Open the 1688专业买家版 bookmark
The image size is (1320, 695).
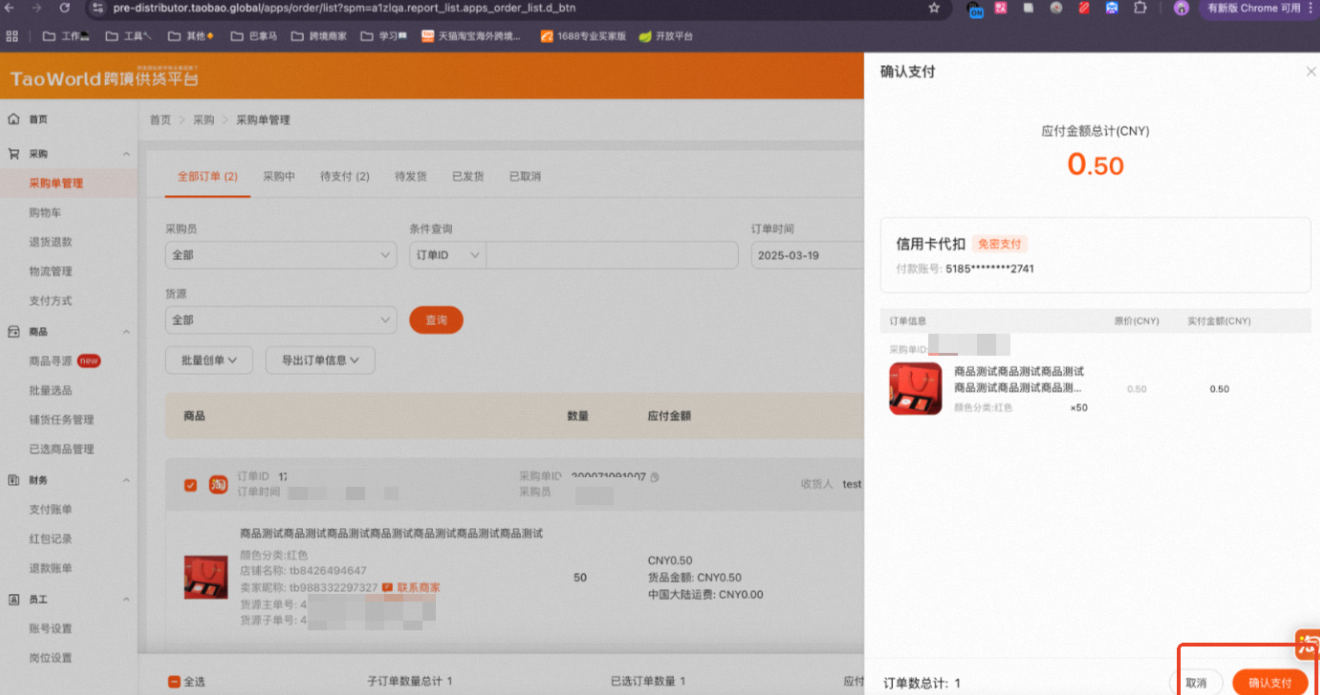583,36
